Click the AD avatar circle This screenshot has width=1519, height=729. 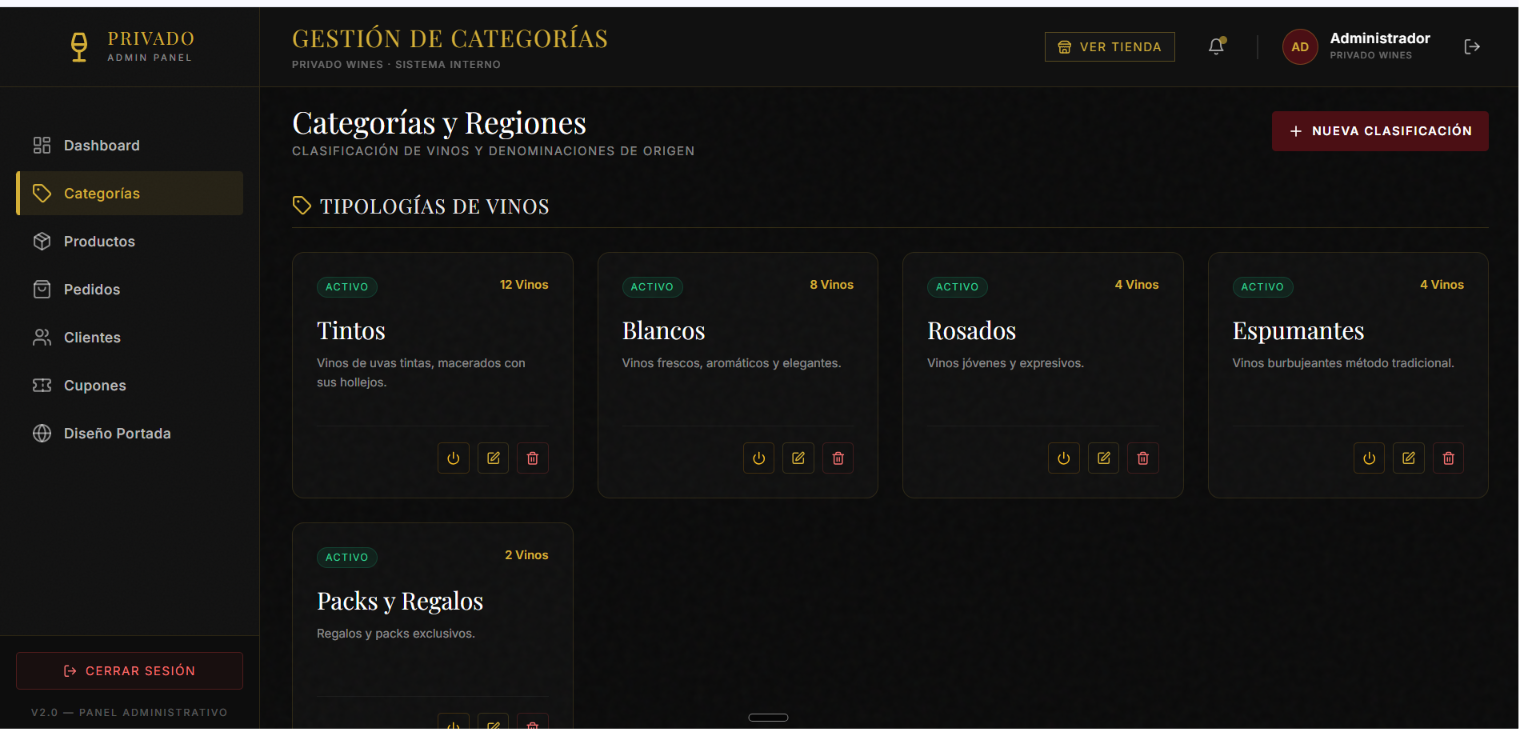[1300, 47]
